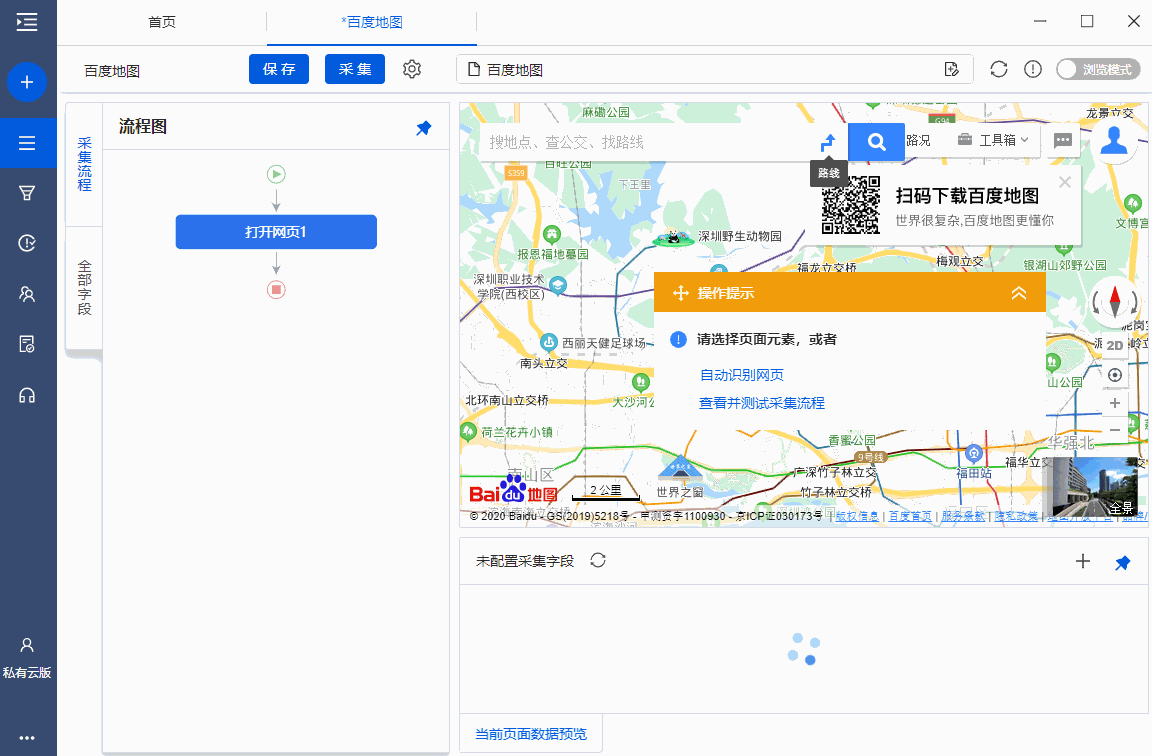Click the 操作提示 move handle icon
The width and height of the screenshot is (1152, 756).
pos(680,293)
